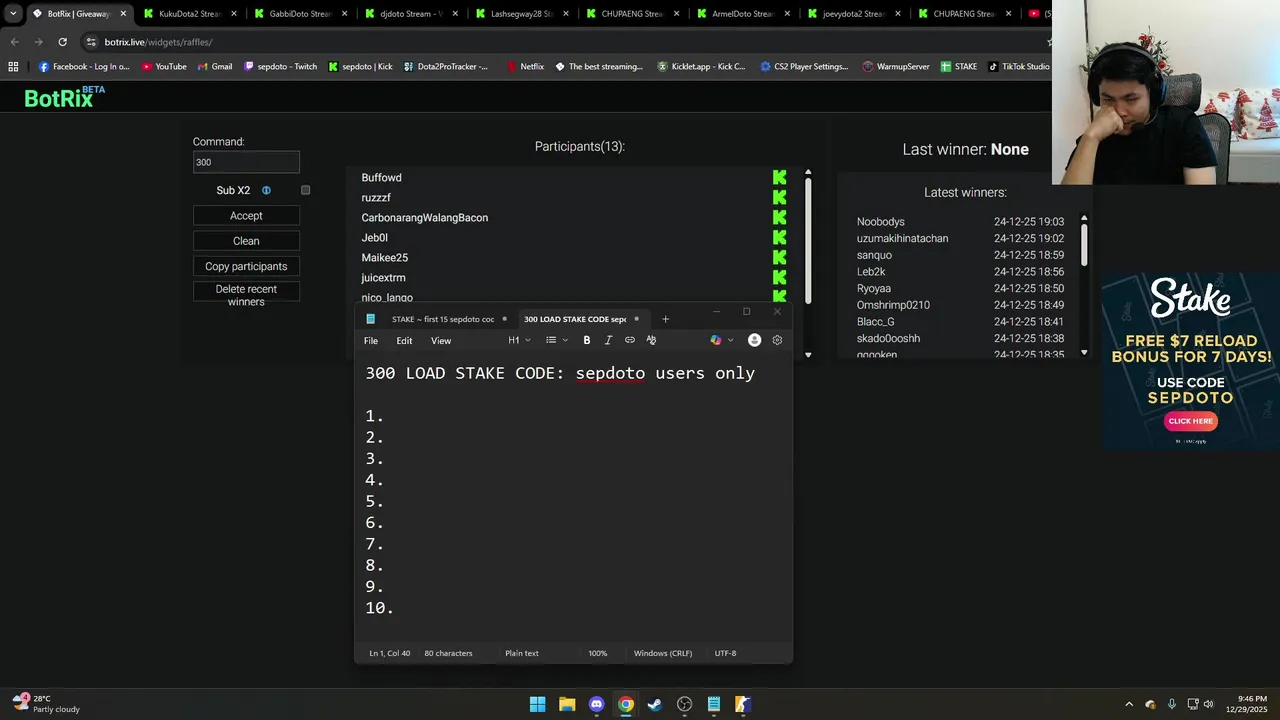Open the sepdoto - Twitch bookmark

coord(281,67)
